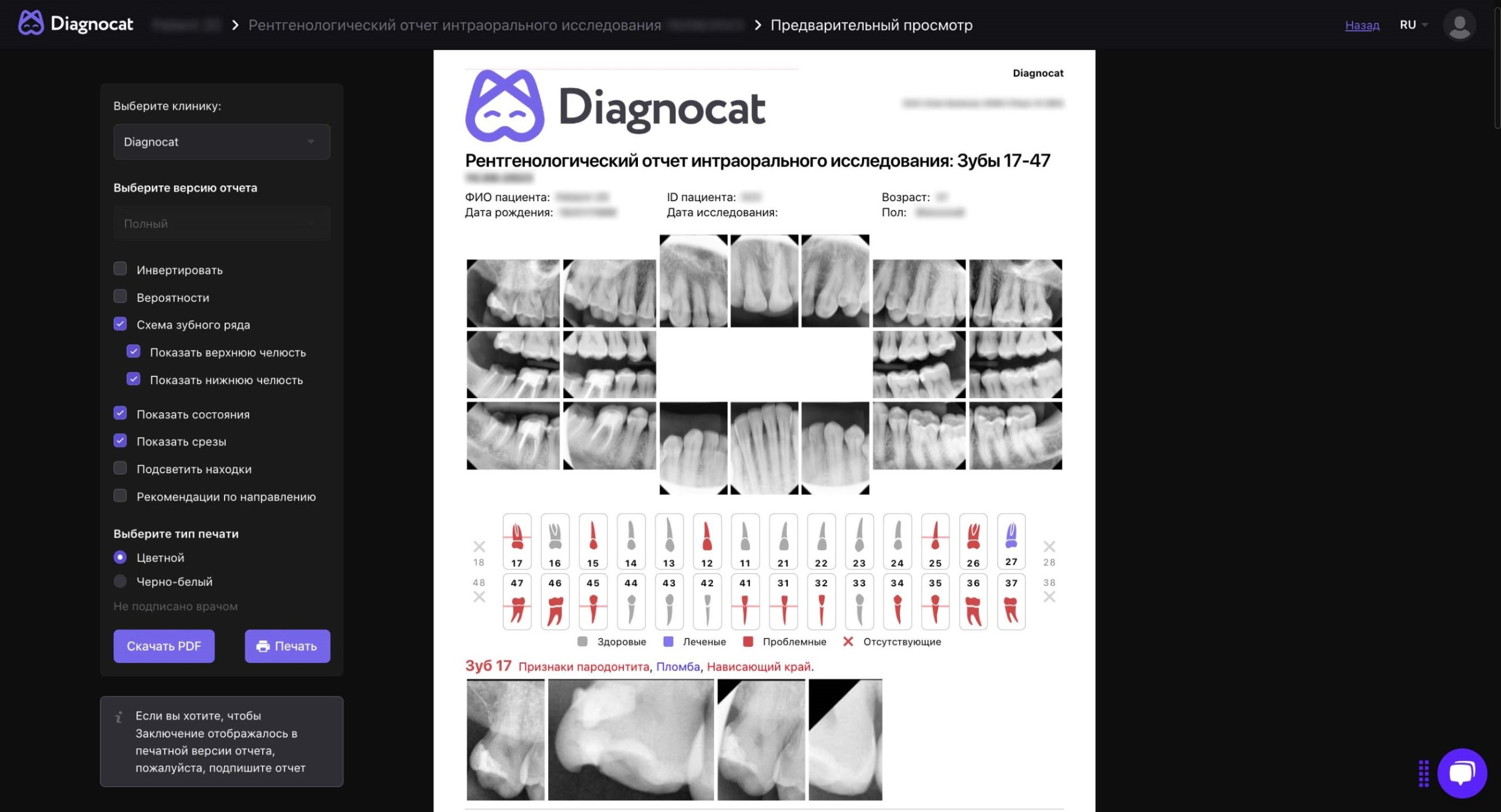Click Предварительный просмотр breadcrumb
Image resolution: width=1501 pixels, height=812 pixels.
tap(871, 25)
